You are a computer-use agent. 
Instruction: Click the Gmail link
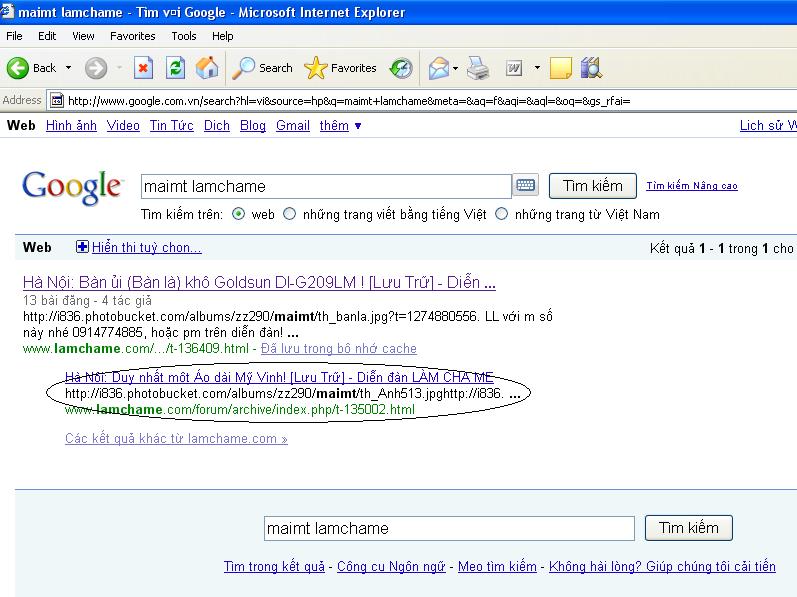[x=293, y=125]
